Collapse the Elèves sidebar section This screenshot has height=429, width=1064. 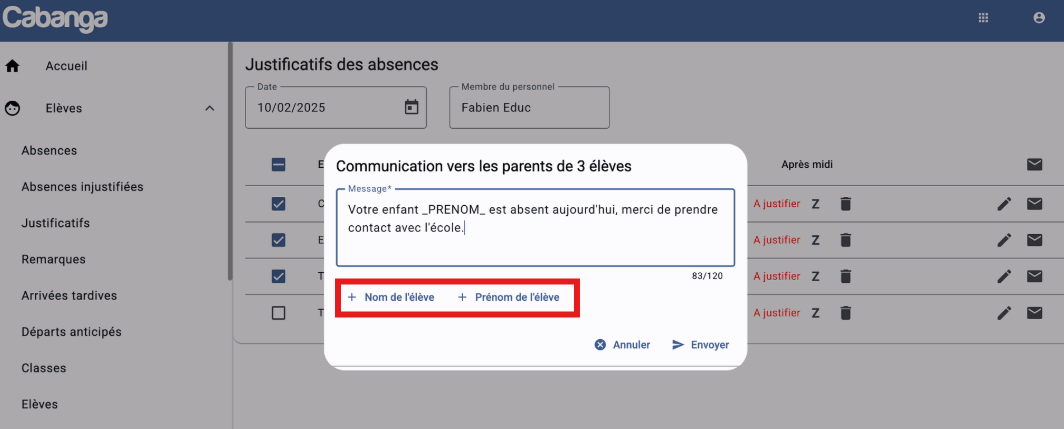(x=209, y=108)
